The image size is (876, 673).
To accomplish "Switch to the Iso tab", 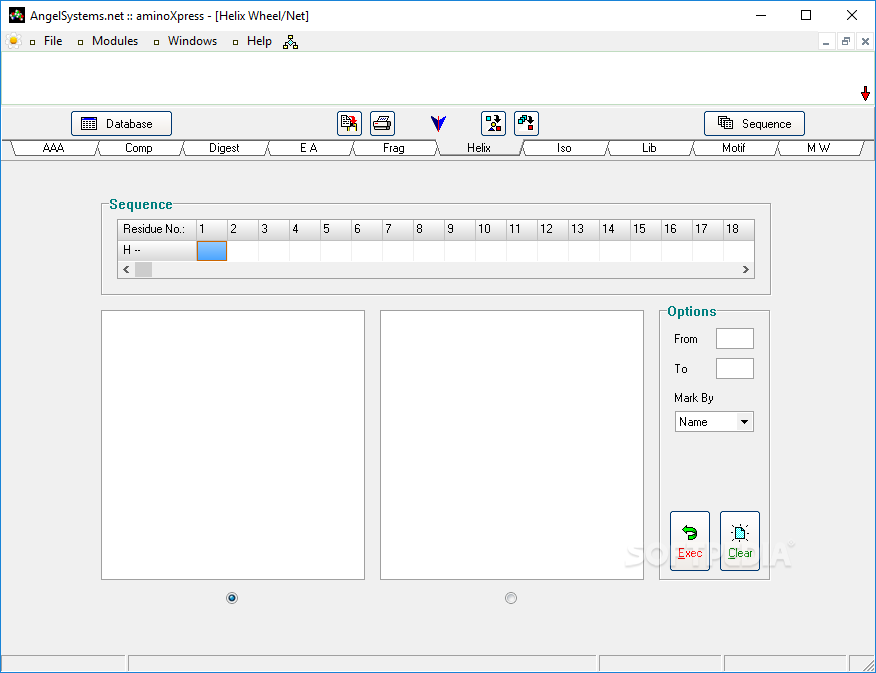I will click(x=564, y=148).
